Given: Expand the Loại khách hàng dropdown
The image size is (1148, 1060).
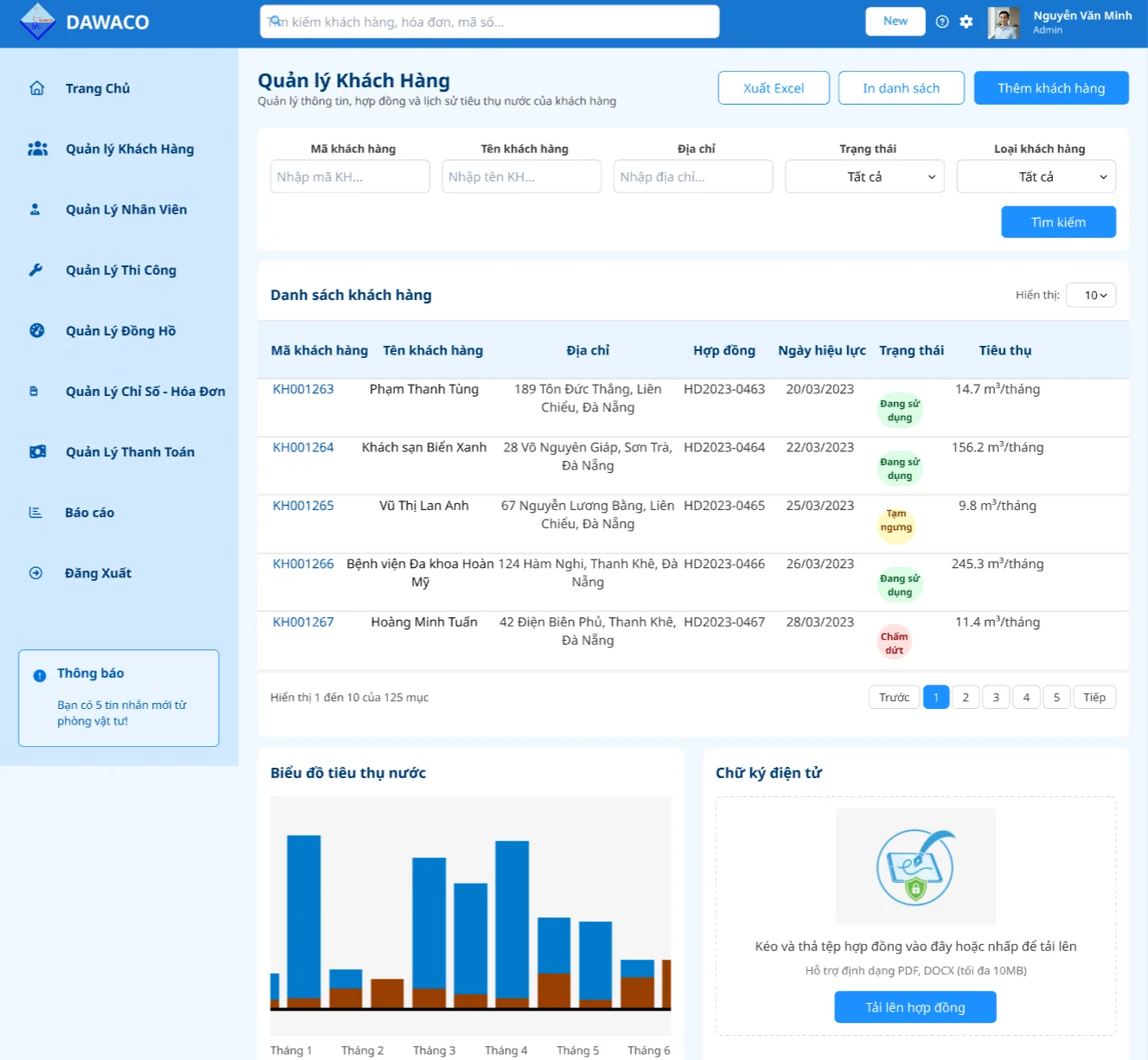Looking at the screenshot, I should click(x=1036, y=176).
